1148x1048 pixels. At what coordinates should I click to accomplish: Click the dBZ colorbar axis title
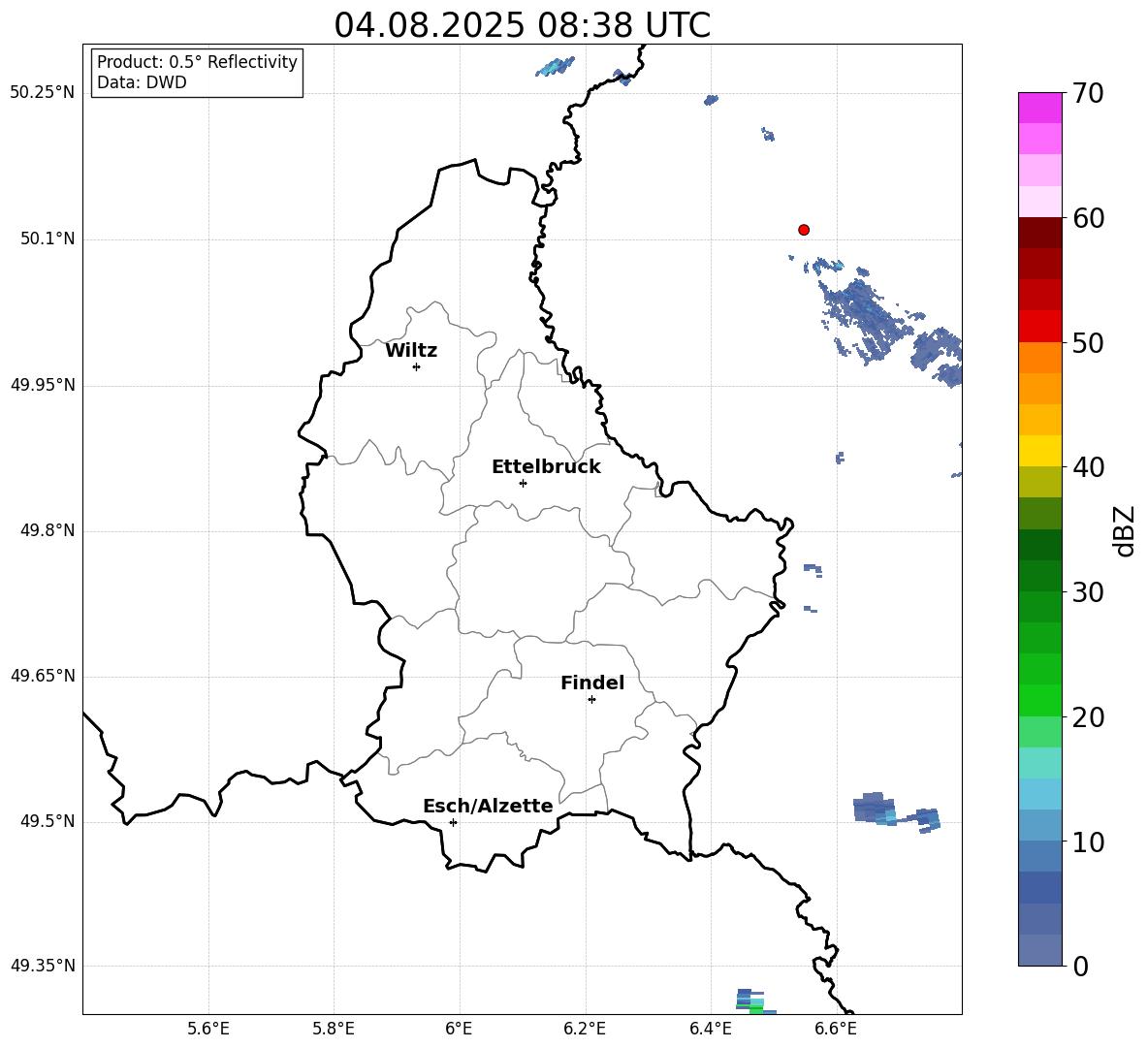coord(1126,530)
